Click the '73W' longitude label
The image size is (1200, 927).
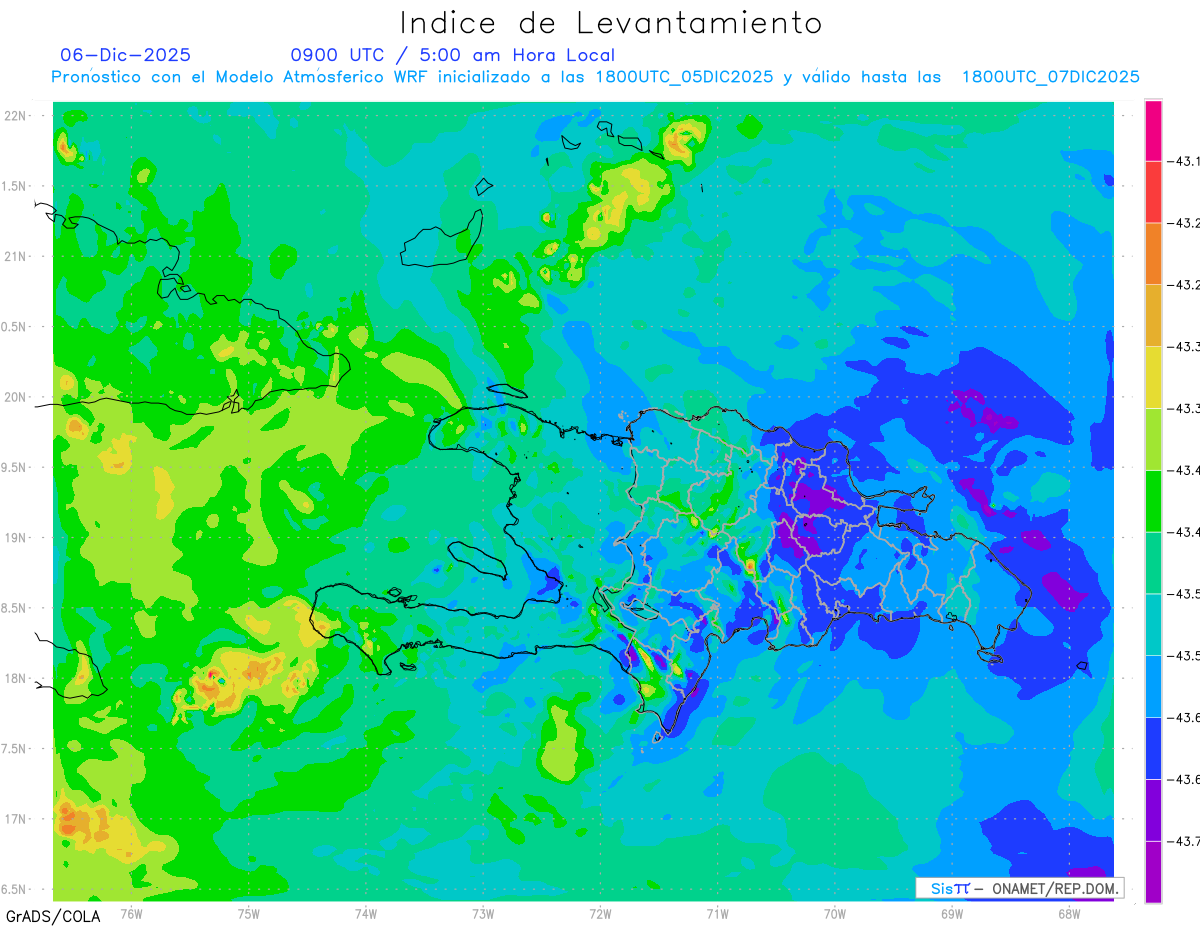coord(483,913)
